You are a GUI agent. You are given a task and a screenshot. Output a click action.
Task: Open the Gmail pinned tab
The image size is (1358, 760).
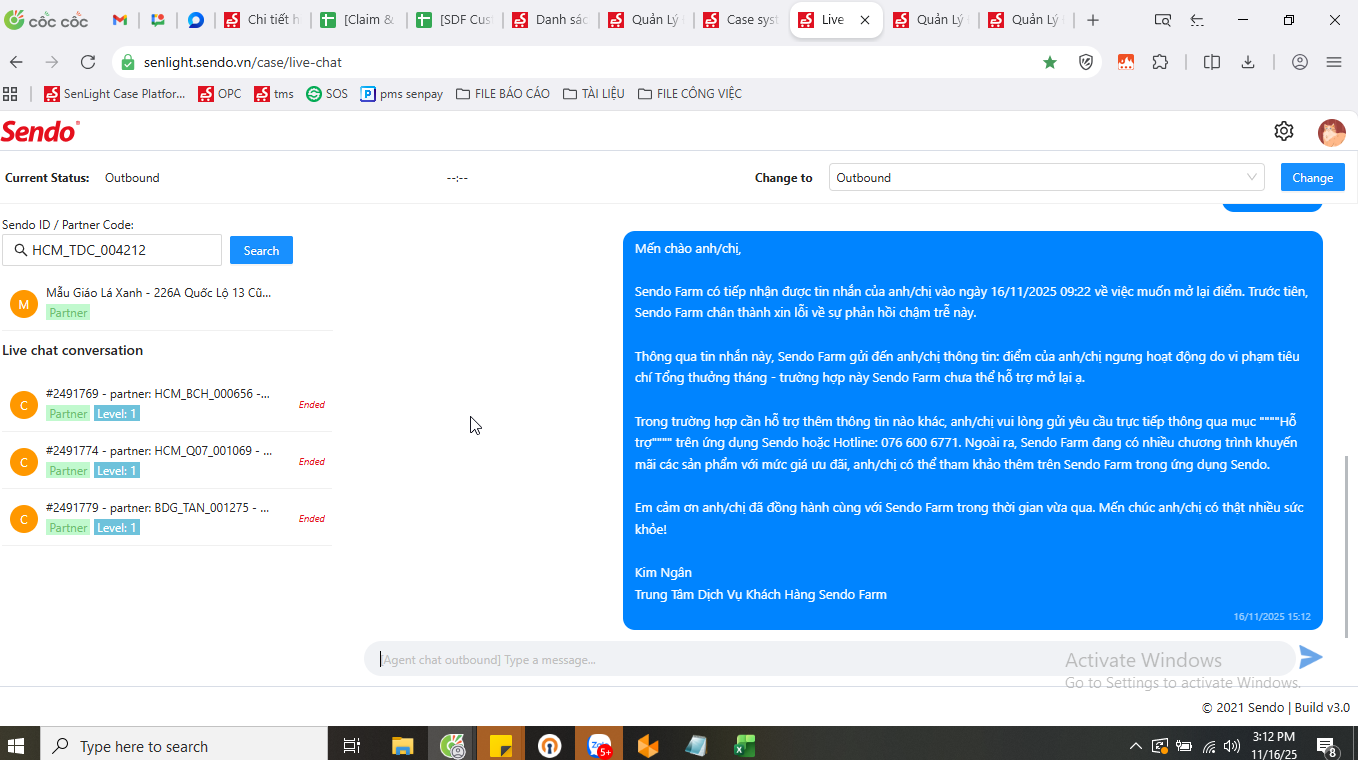120,20
